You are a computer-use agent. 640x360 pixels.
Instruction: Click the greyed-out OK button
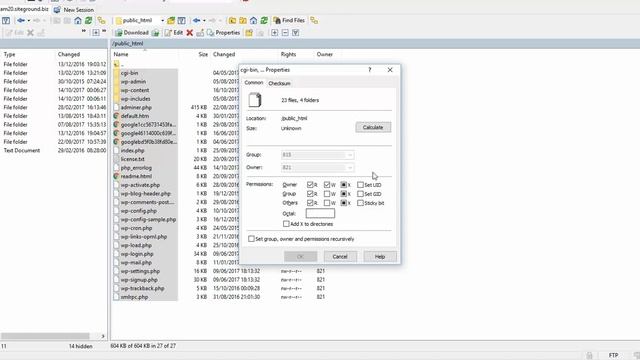coord(300,257)
